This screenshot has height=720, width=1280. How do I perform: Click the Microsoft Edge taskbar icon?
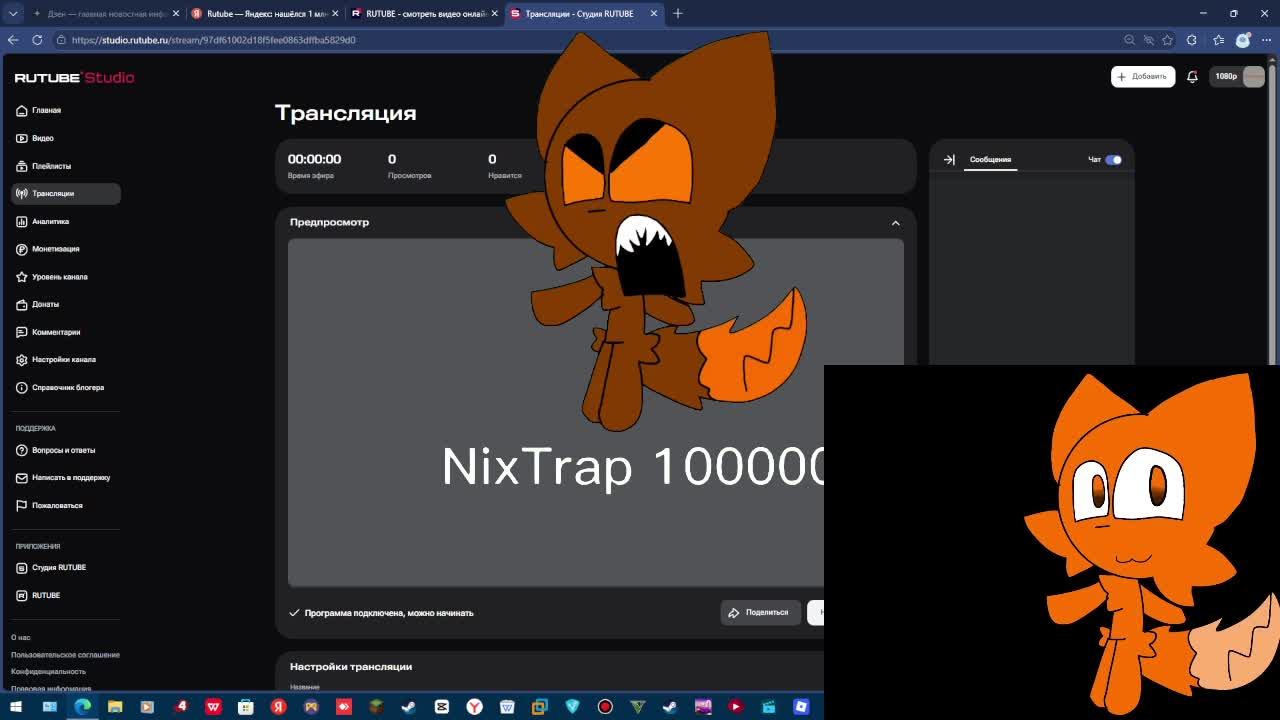click(82, 707)
